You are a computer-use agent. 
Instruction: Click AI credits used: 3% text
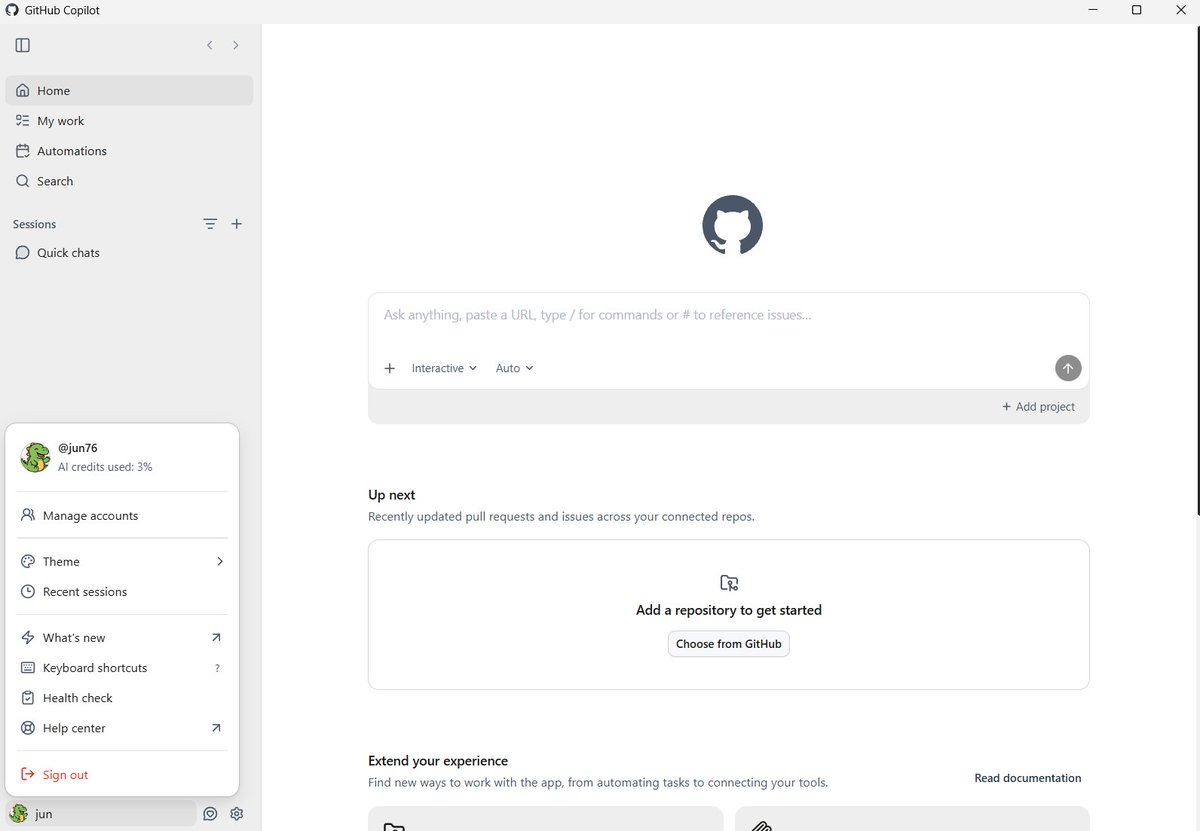pyautogui.click(x=105, y=467)
